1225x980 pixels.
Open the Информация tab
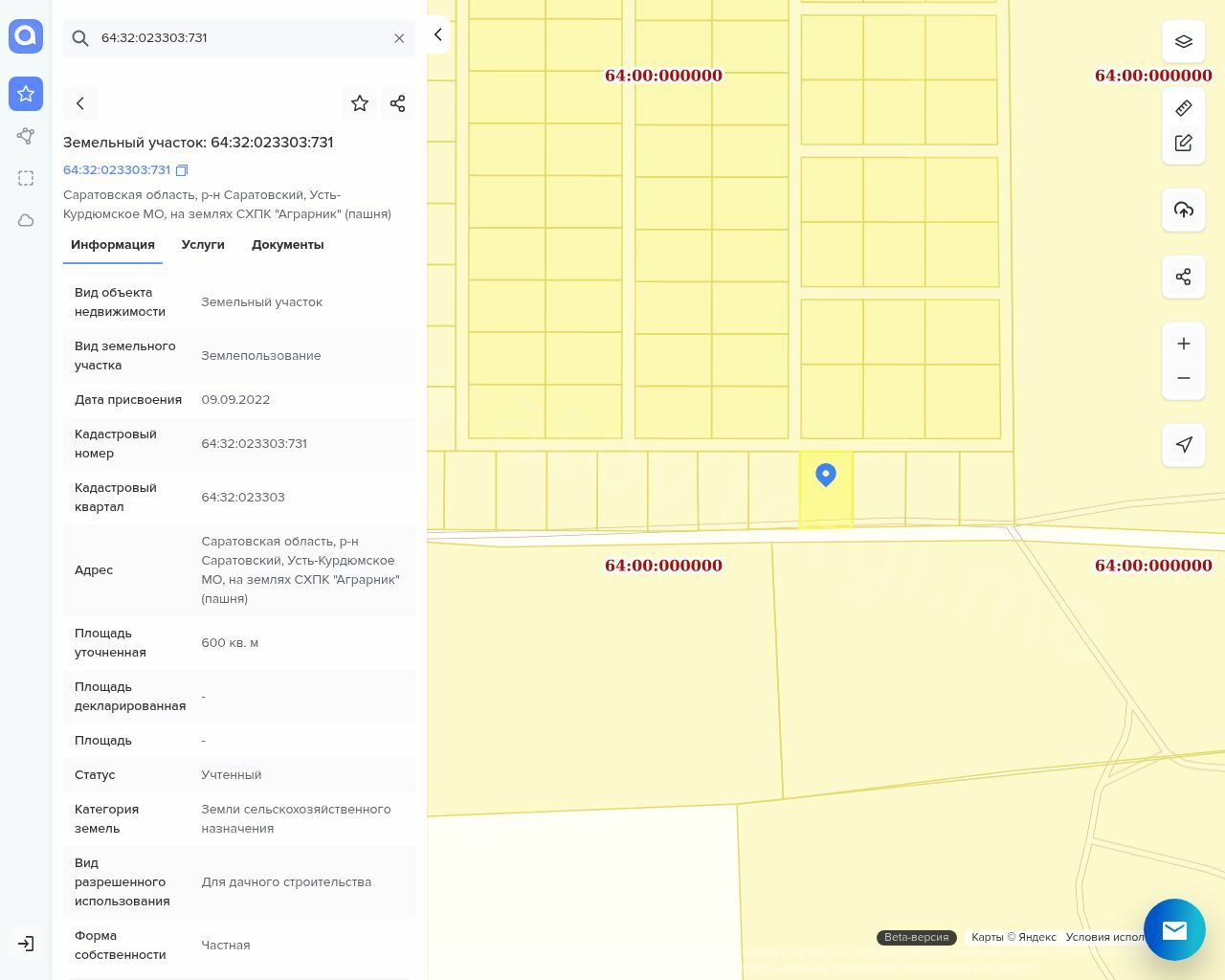pyautogui.click(x=113, y=245)
